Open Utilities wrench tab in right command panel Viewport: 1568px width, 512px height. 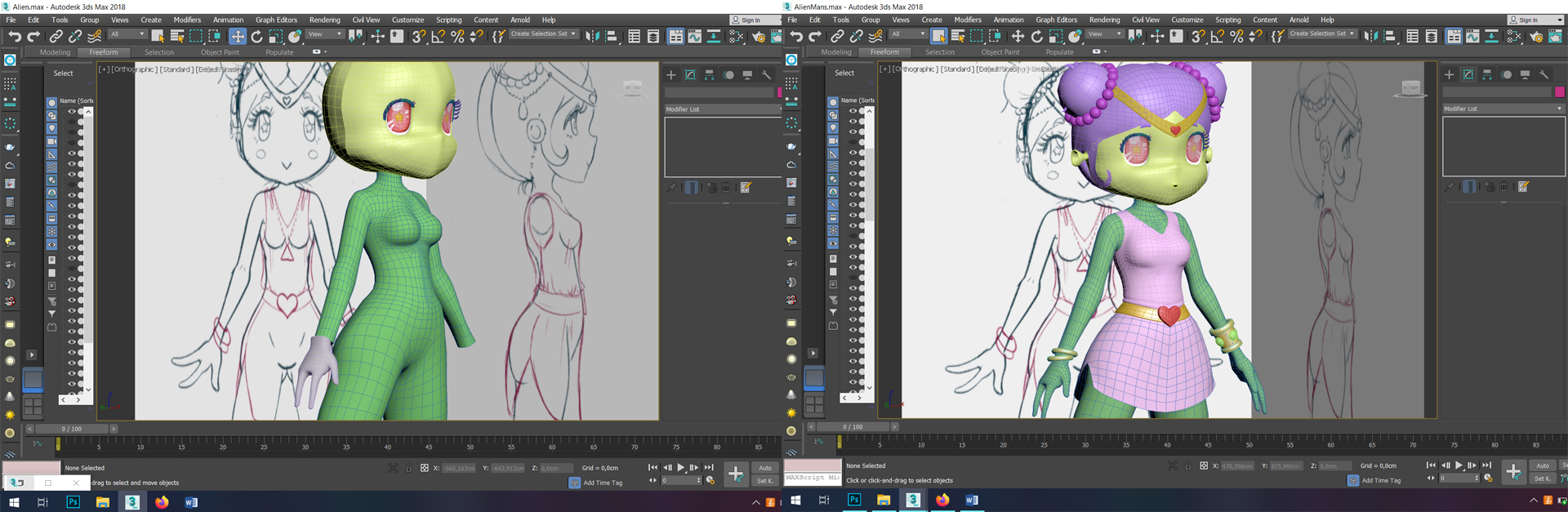click(1543, 74)
